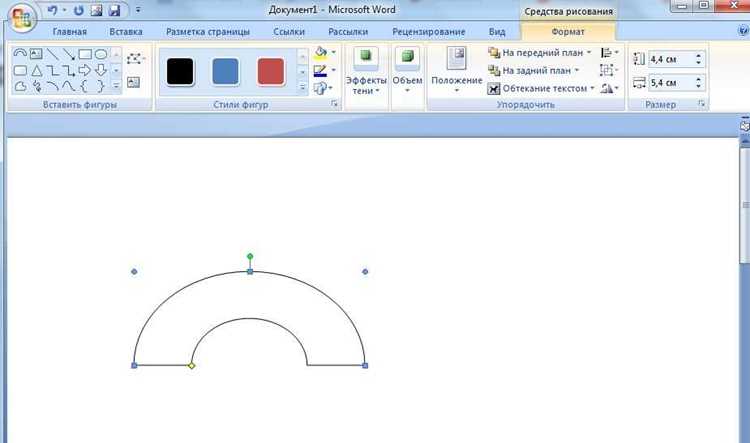Viewport: 750px width, 443px height.
Task: Select the Формат drawing tools tab
Action: point(568,32)
